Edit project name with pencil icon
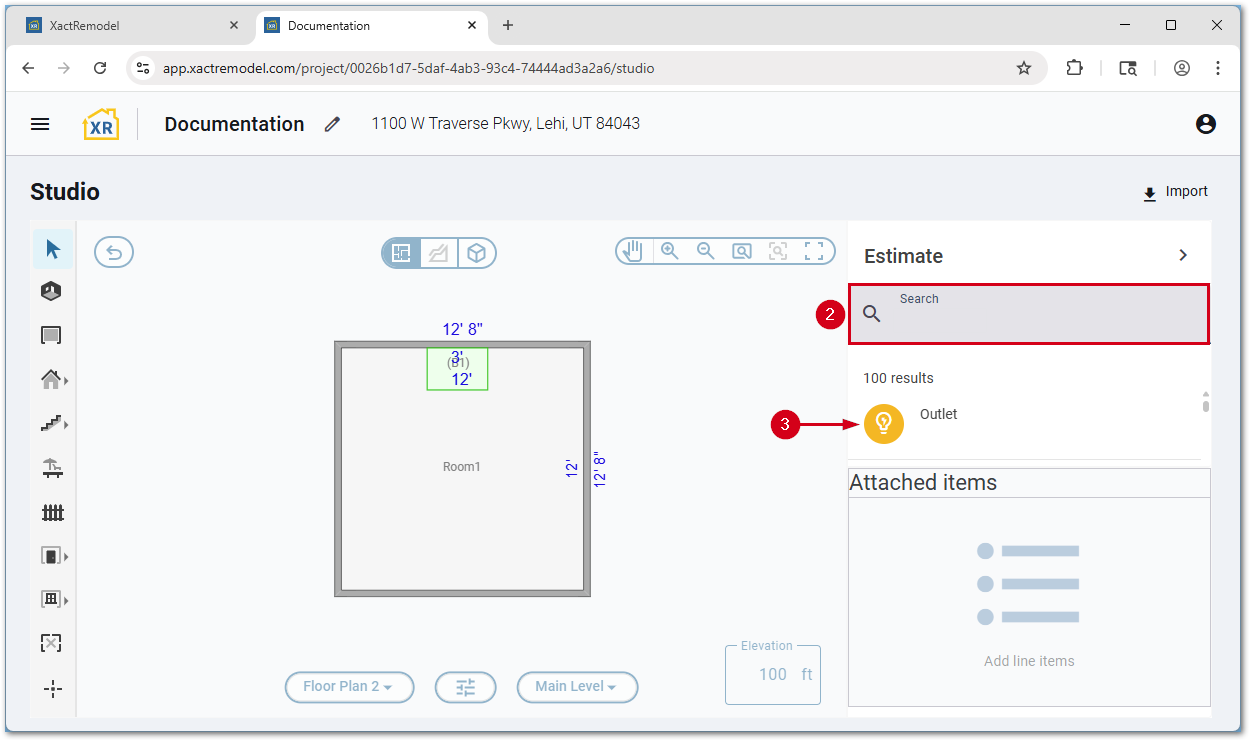Viewport: 1250px width, 741px height. coord(332,124)
